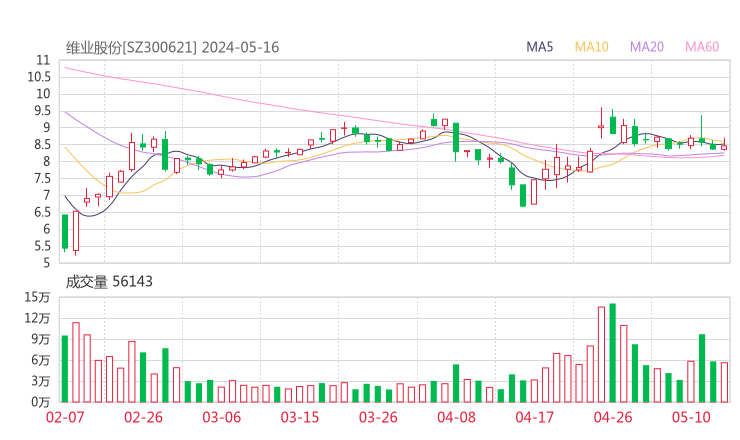Click the 02-26 date axis label
This screenshot has width=740, height=440.
pos(143,417)
